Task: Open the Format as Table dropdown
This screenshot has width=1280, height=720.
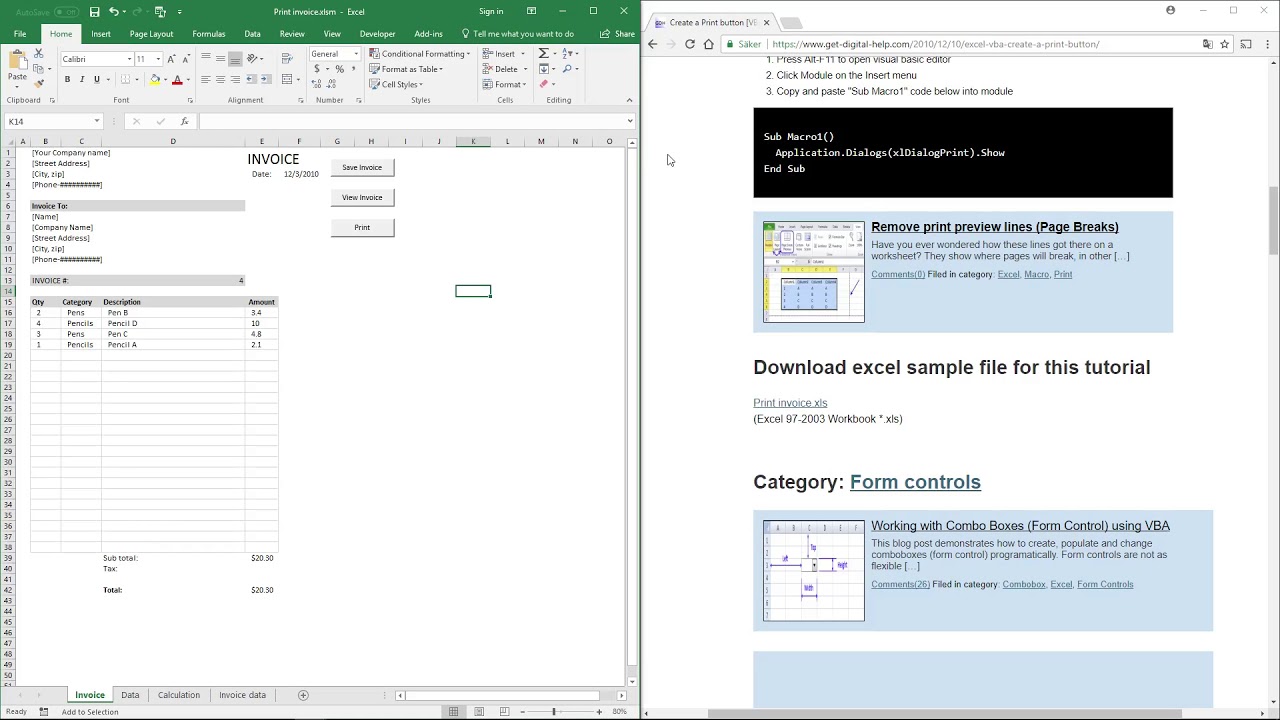Action: (x=406, y=69)
